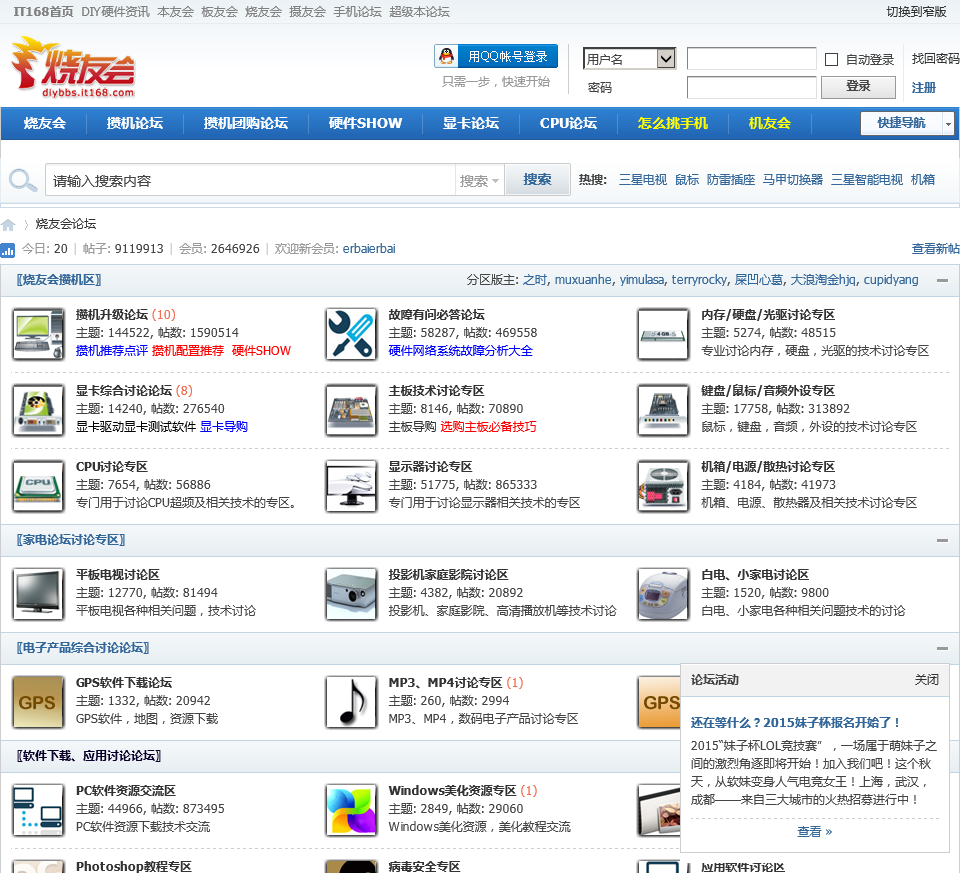
Task: Select 烧友会 in the blue nav bar
Action: click(45, 123)
